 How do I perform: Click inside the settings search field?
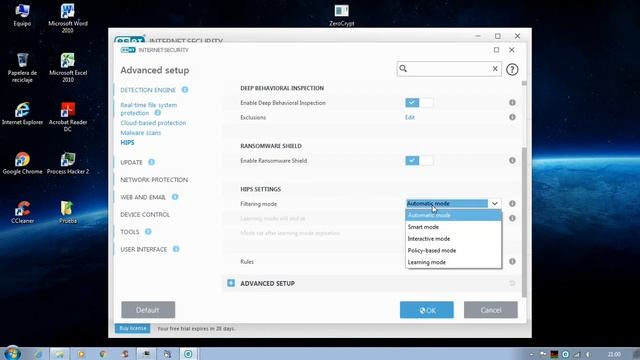[449, 69]
